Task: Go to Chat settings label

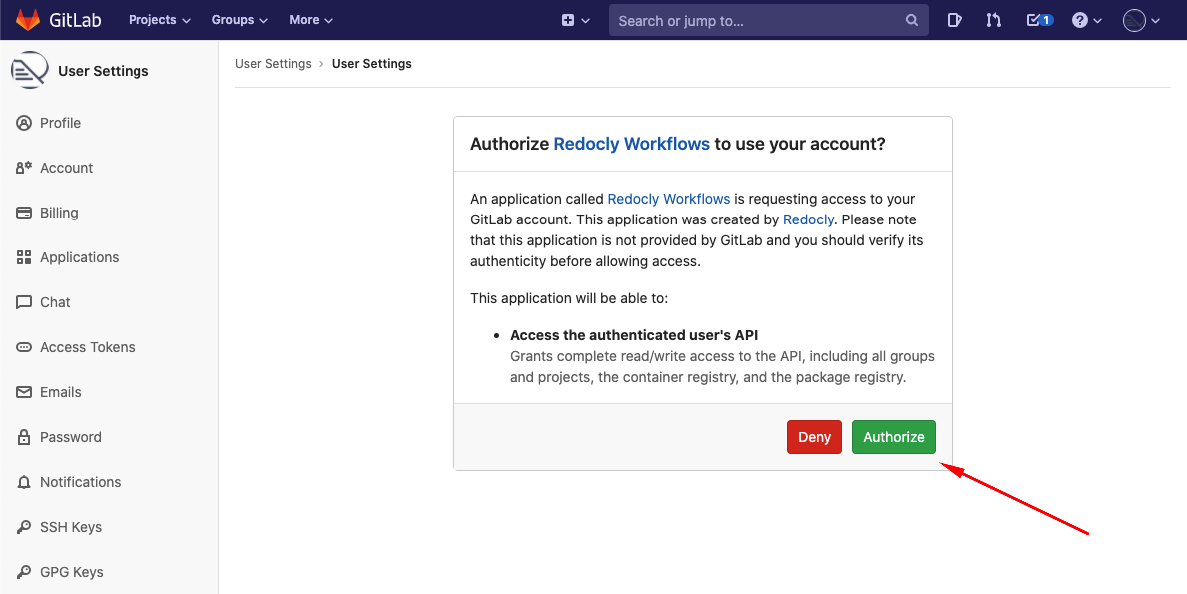Action: 55,302
